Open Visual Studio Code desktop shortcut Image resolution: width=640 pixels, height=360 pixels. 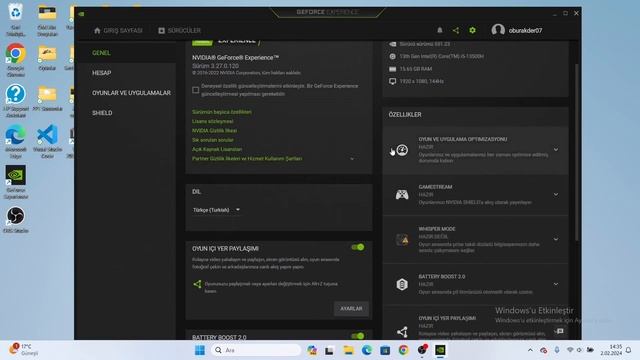click(x=47, y=142)
